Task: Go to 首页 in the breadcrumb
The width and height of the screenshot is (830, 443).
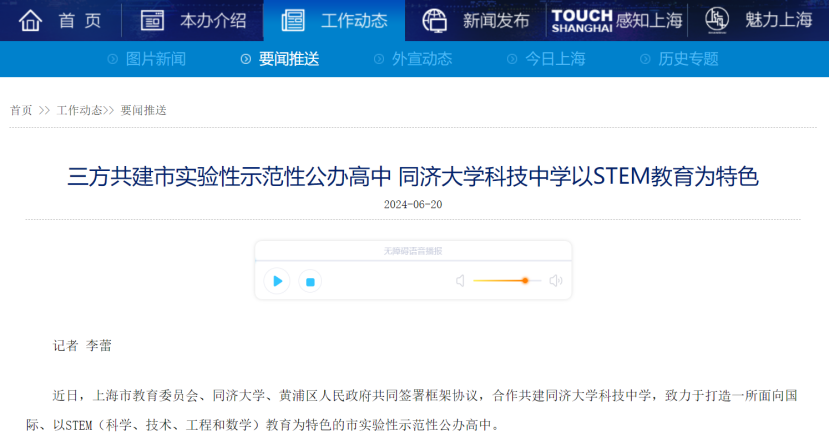Action: [x=21, y=110]
